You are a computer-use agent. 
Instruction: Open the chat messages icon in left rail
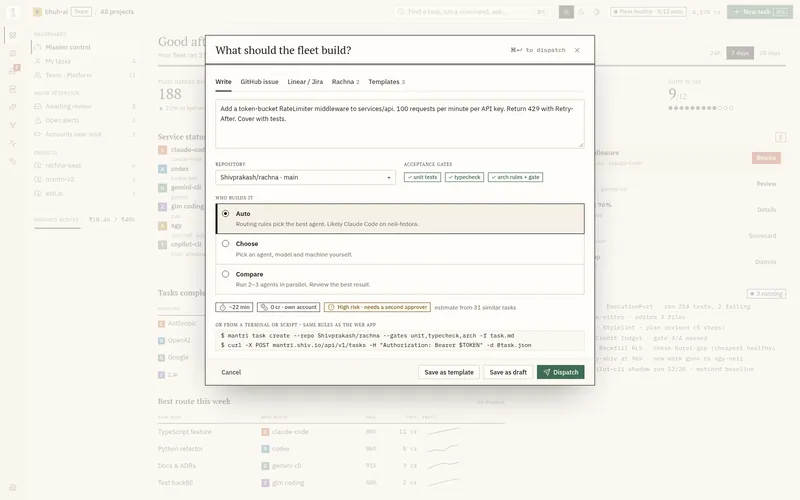[x=13, y=53]
